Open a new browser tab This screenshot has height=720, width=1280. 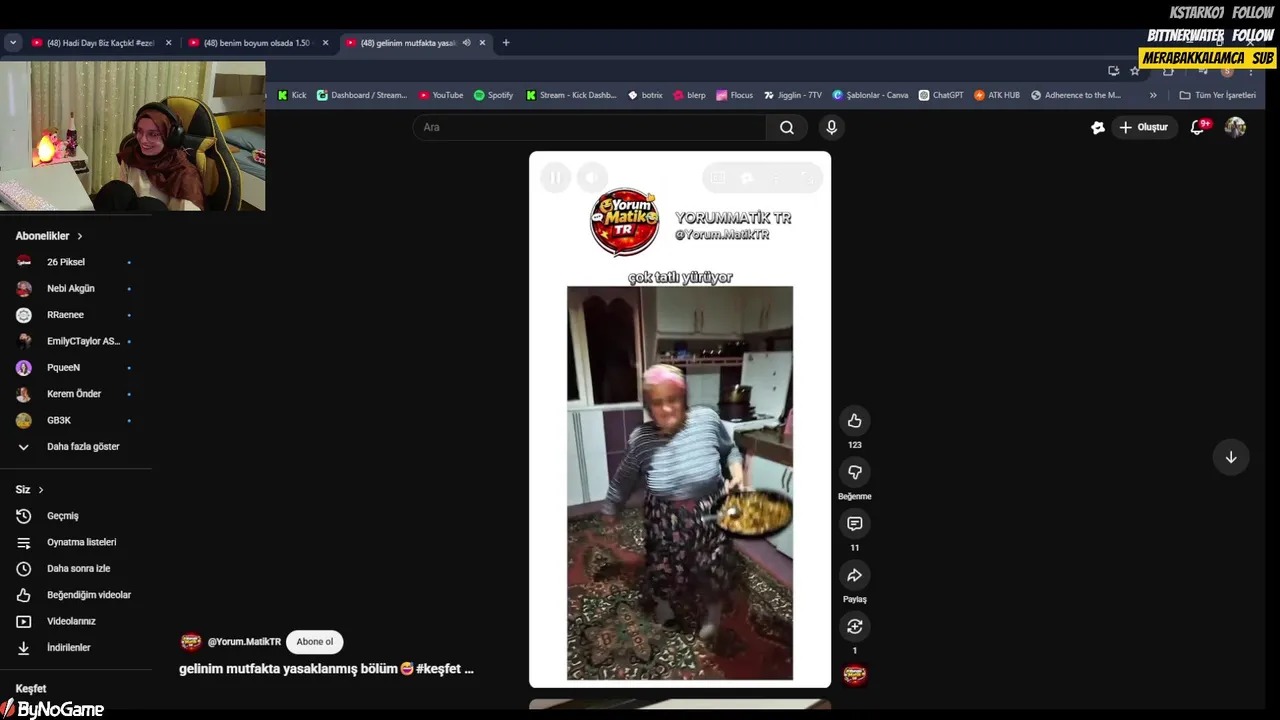tap(506, 43)
